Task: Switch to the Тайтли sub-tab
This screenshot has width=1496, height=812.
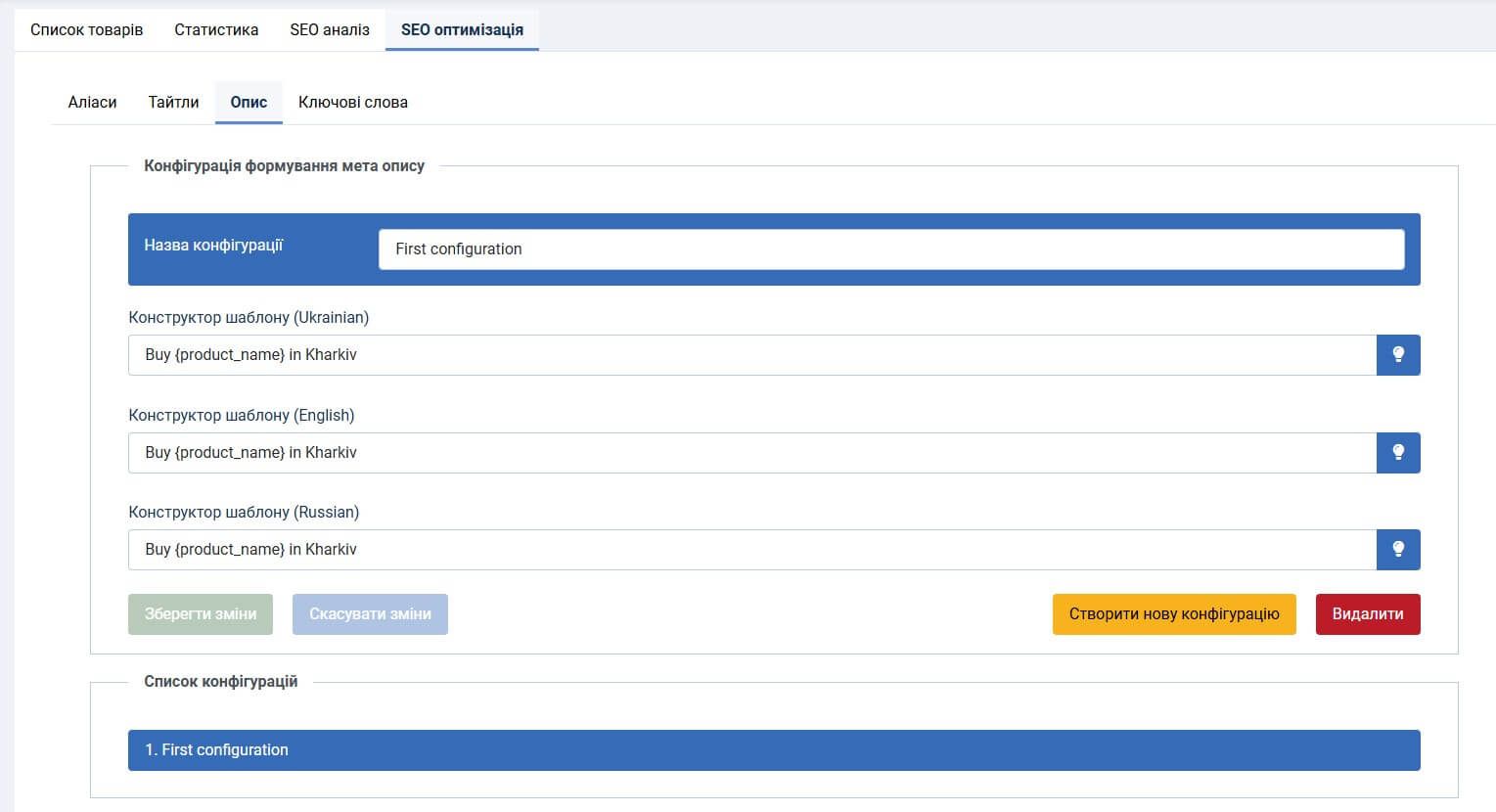Action: 173,102
